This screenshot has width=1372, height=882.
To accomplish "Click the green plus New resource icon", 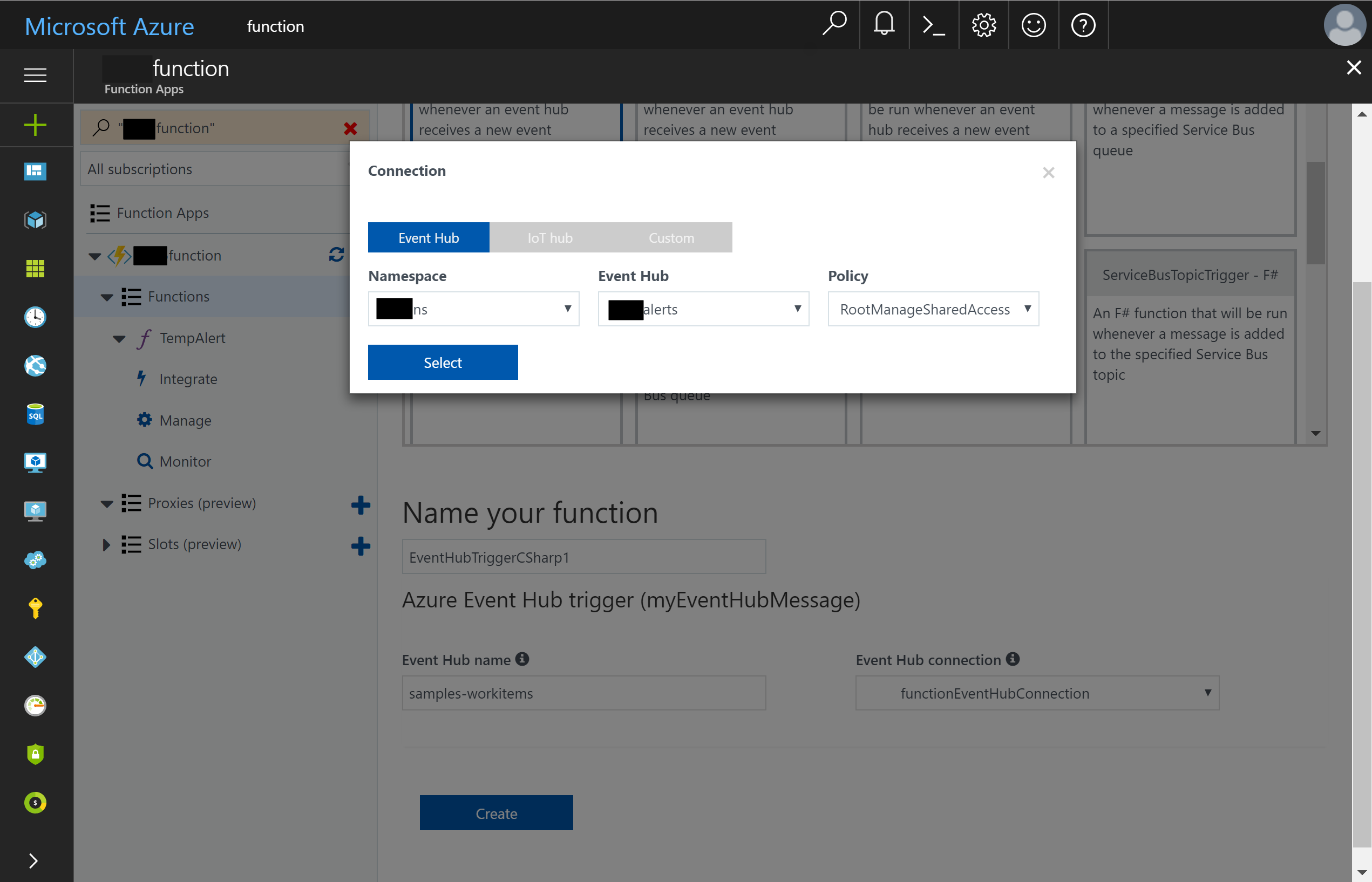I will click(36, 125).
